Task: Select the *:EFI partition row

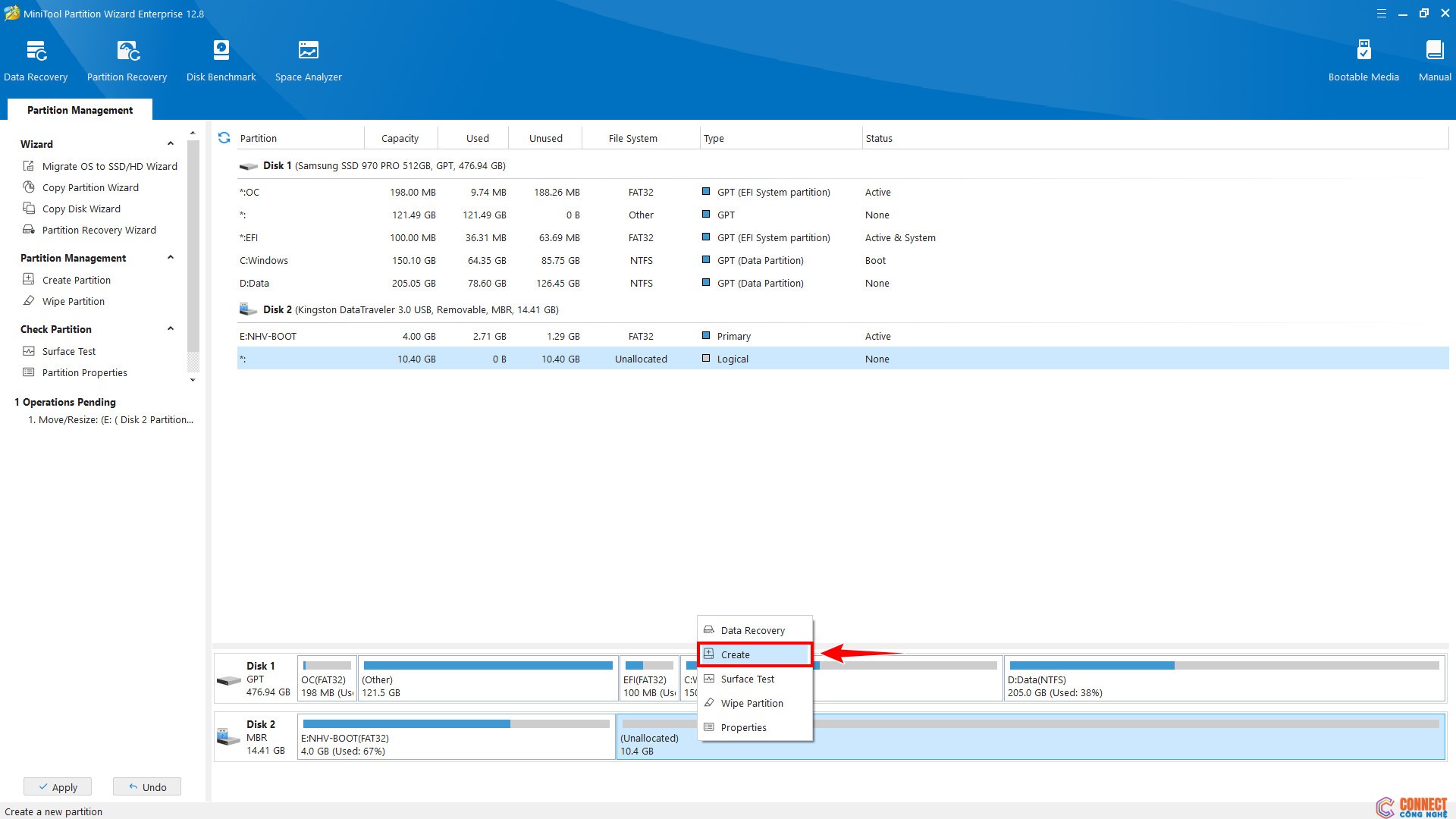Action: click(843, 237)
